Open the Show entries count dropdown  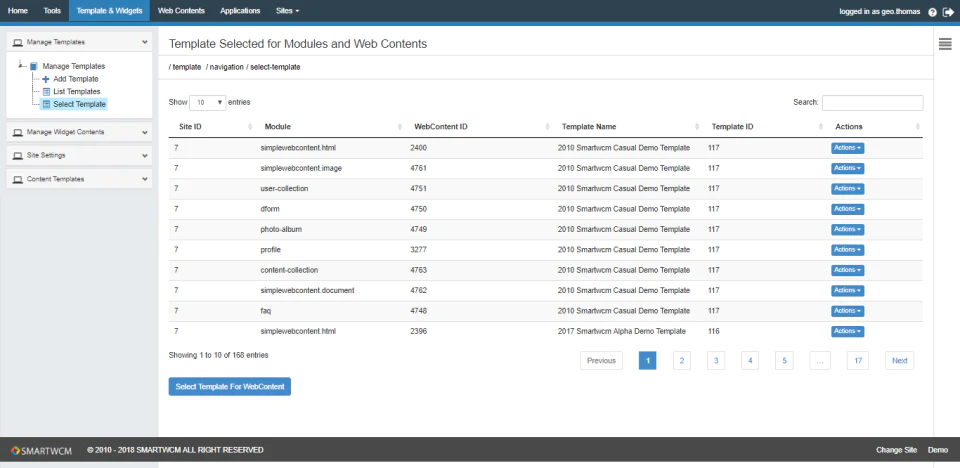point(208,103)
